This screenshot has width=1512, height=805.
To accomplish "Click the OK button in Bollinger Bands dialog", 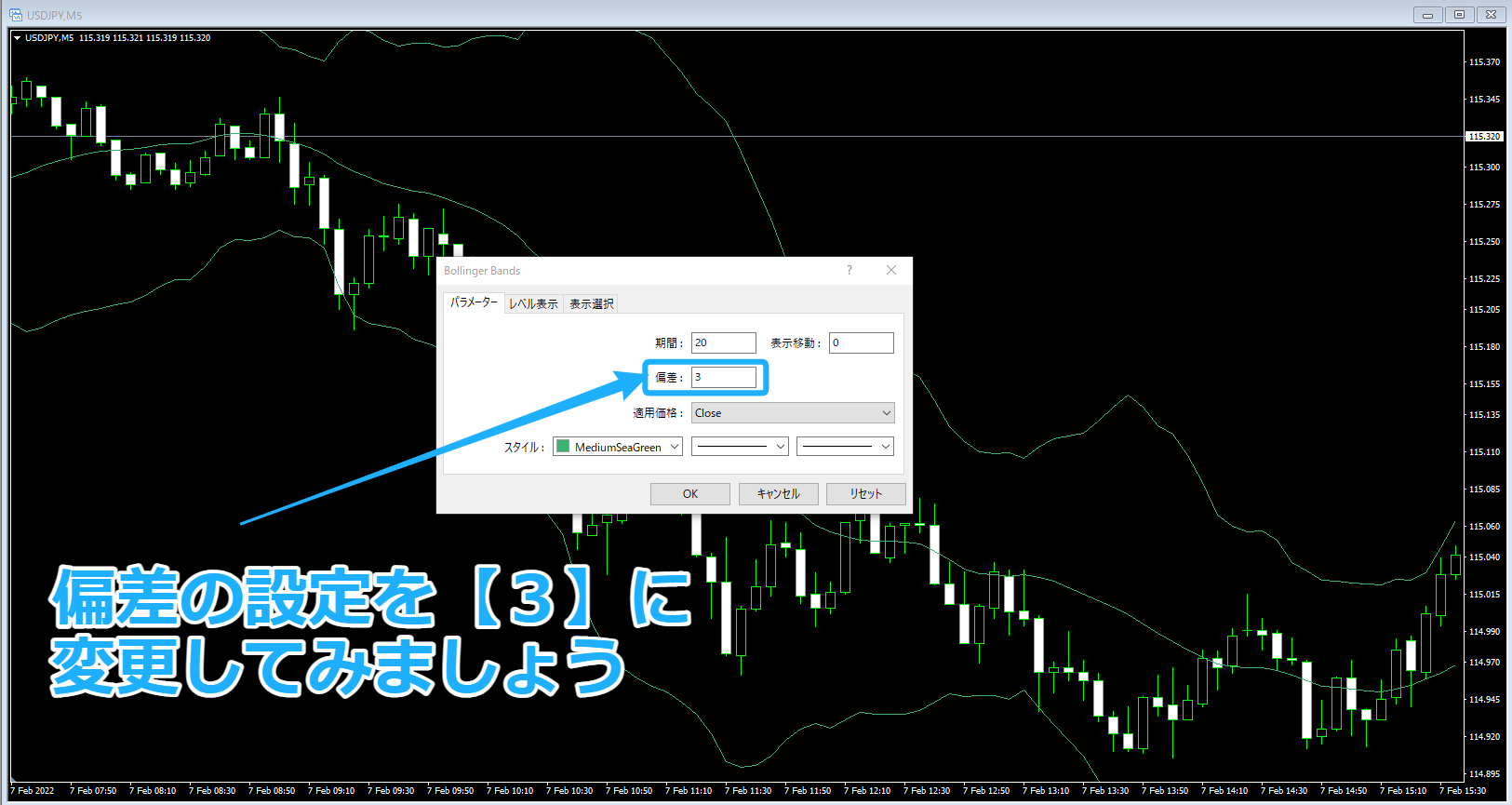I will point(689,493).
